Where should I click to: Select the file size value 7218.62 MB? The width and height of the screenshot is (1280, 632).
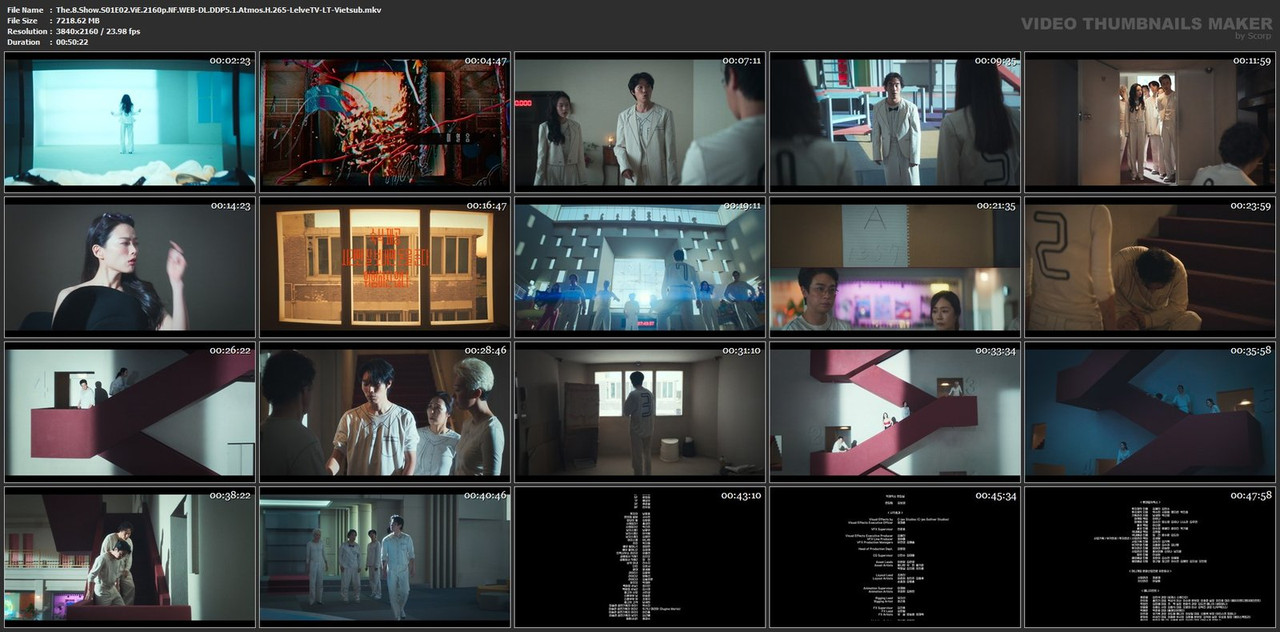coord(78,20)
